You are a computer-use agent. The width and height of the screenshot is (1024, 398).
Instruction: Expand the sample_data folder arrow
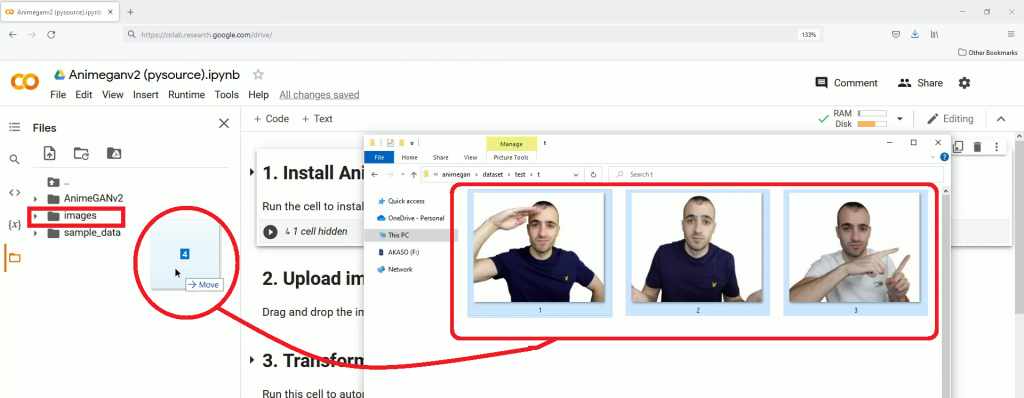(36, 233)
